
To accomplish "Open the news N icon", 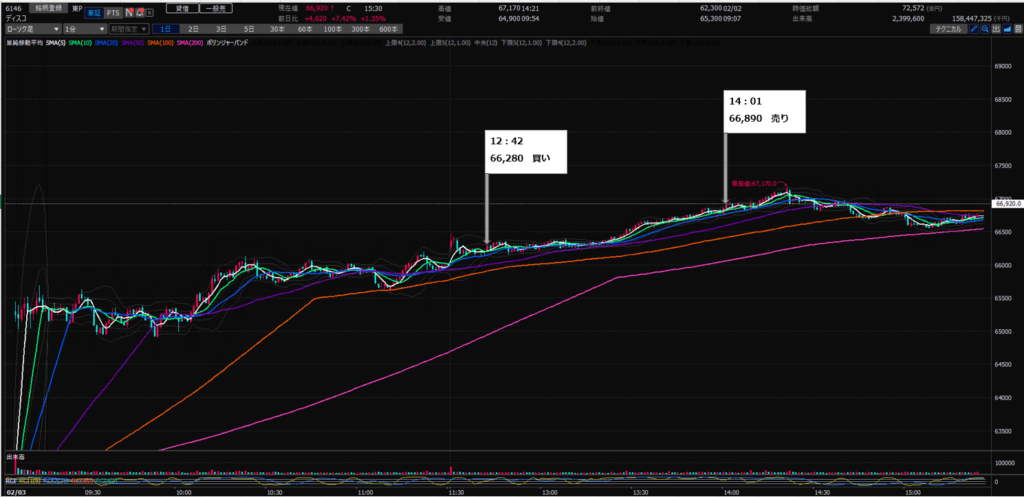I will [128, 14].
